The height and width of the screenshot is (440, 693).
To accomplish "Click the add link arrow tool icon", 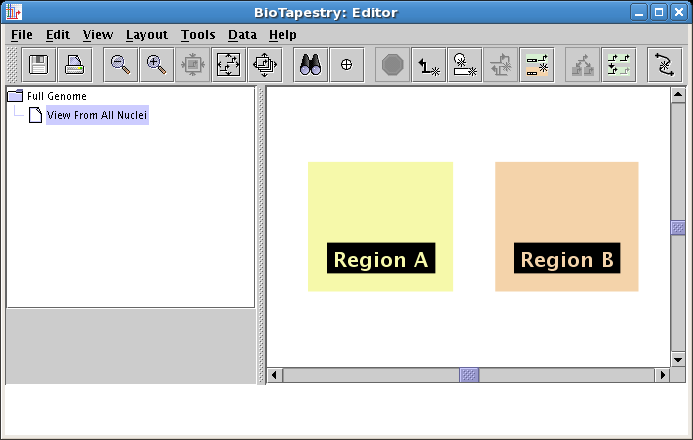I will coord(430,65).
